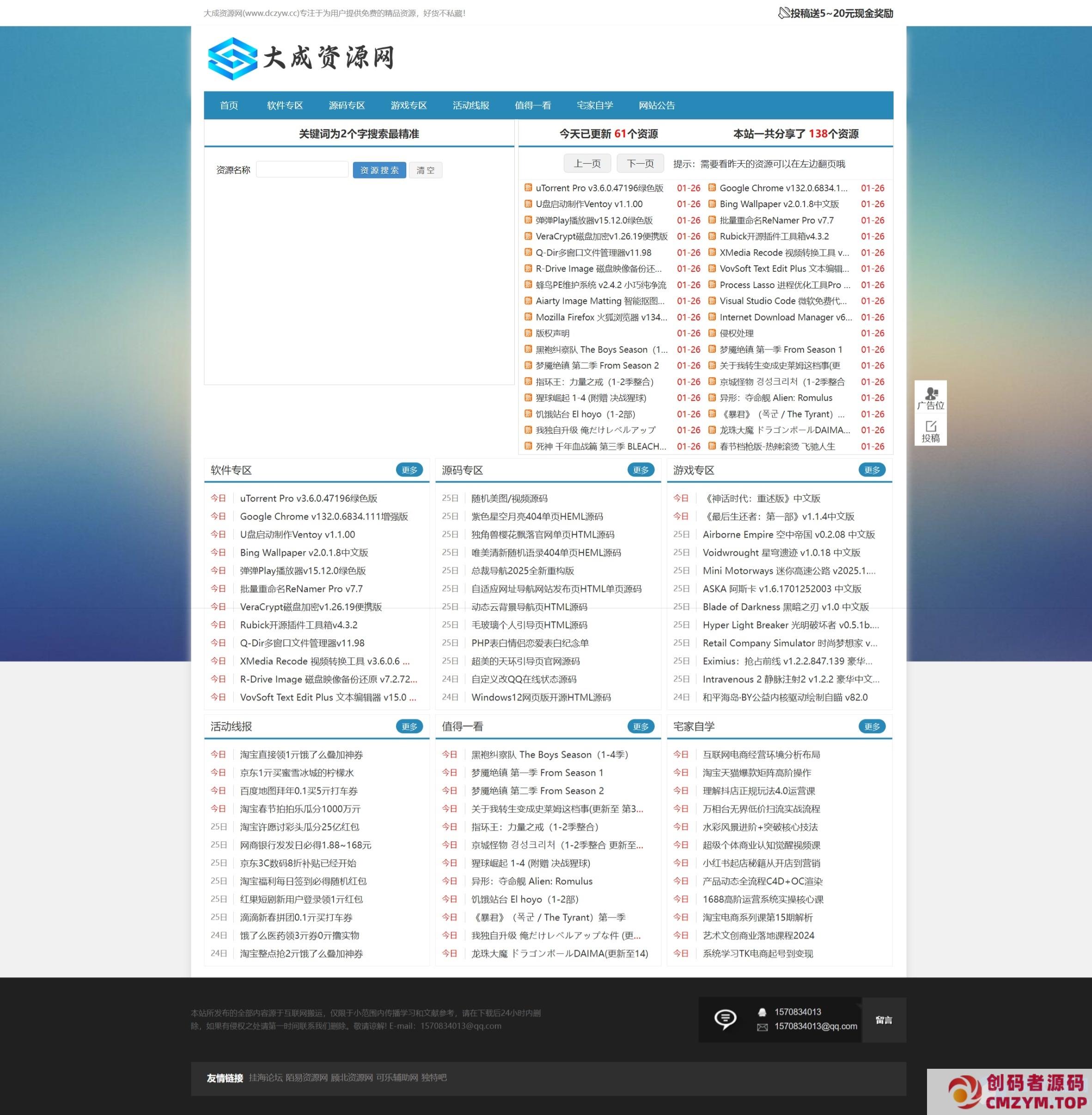Click the 广告位 sidebar icon

click(x=931, y=394)
